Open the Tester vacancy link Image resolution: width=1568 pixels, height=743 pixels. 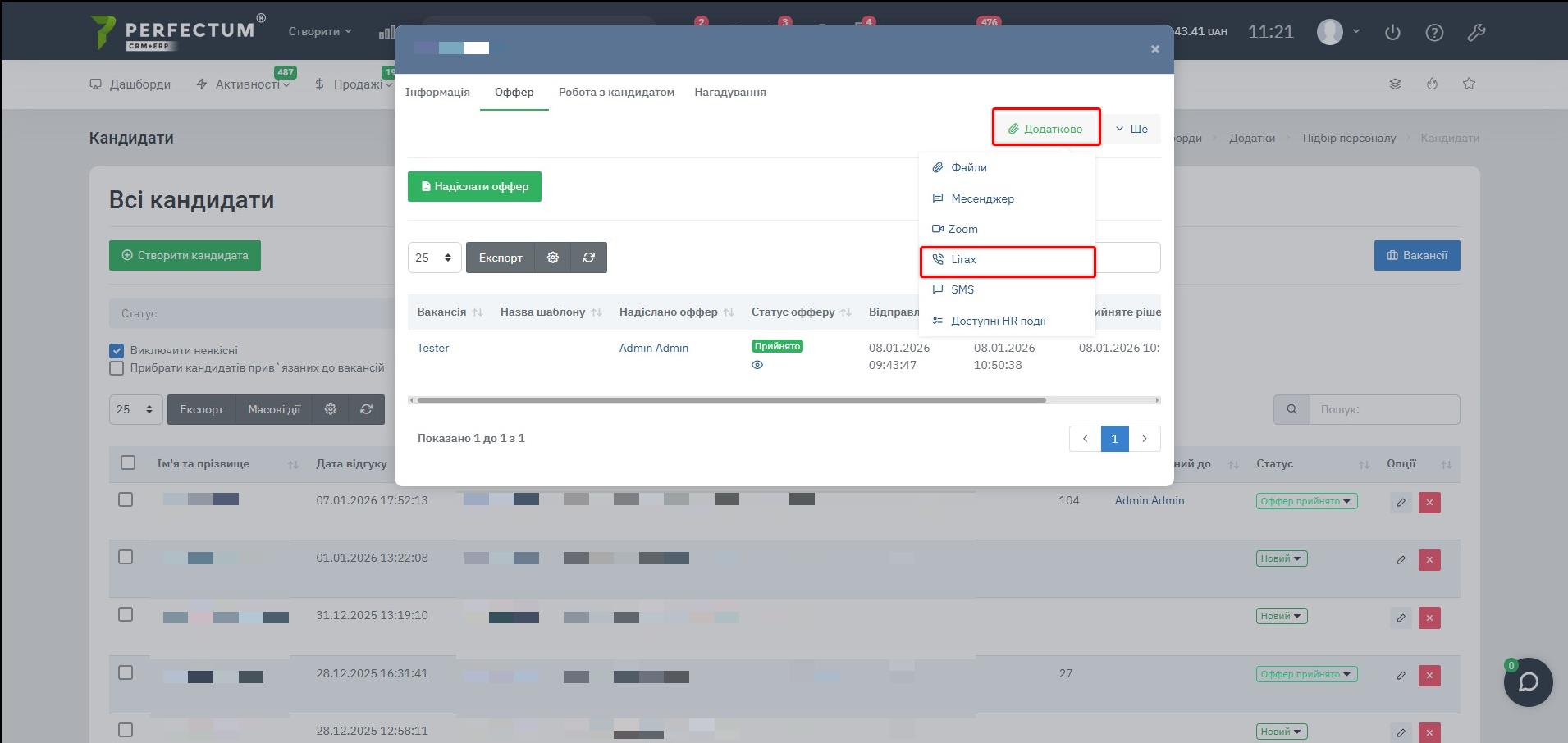coord(432,348)
